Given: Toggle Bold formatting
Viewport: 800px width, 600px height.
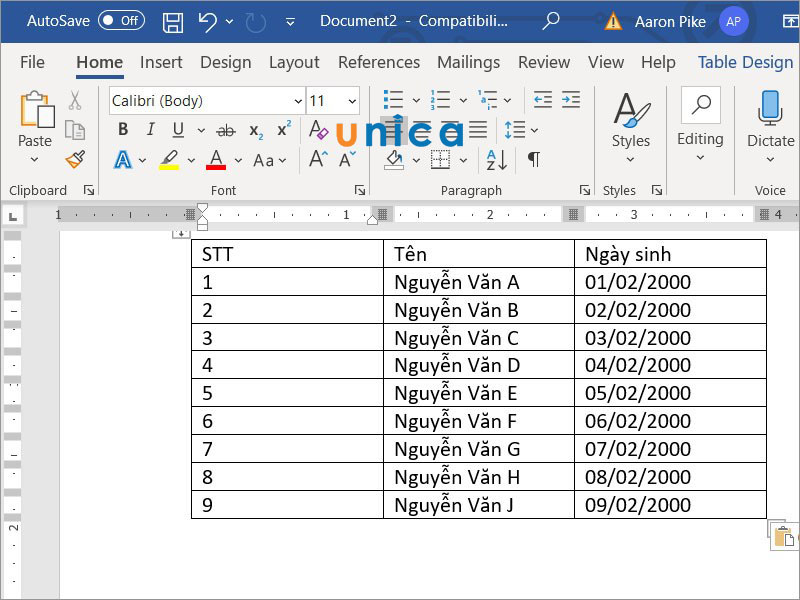Looking at the screenshot, I should (123, 130).
